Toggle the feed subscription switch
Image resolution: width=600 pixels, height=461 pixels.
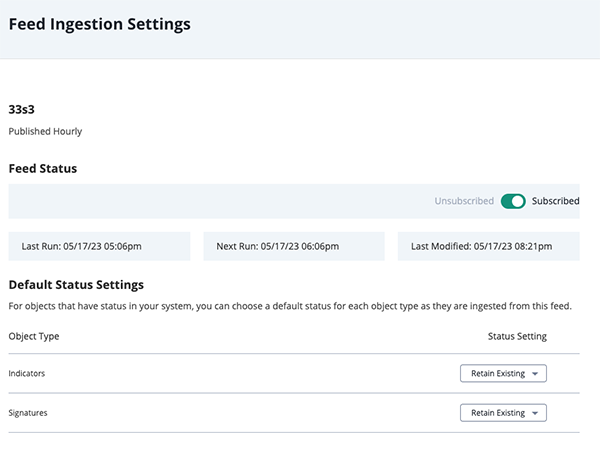click(513, 201)
